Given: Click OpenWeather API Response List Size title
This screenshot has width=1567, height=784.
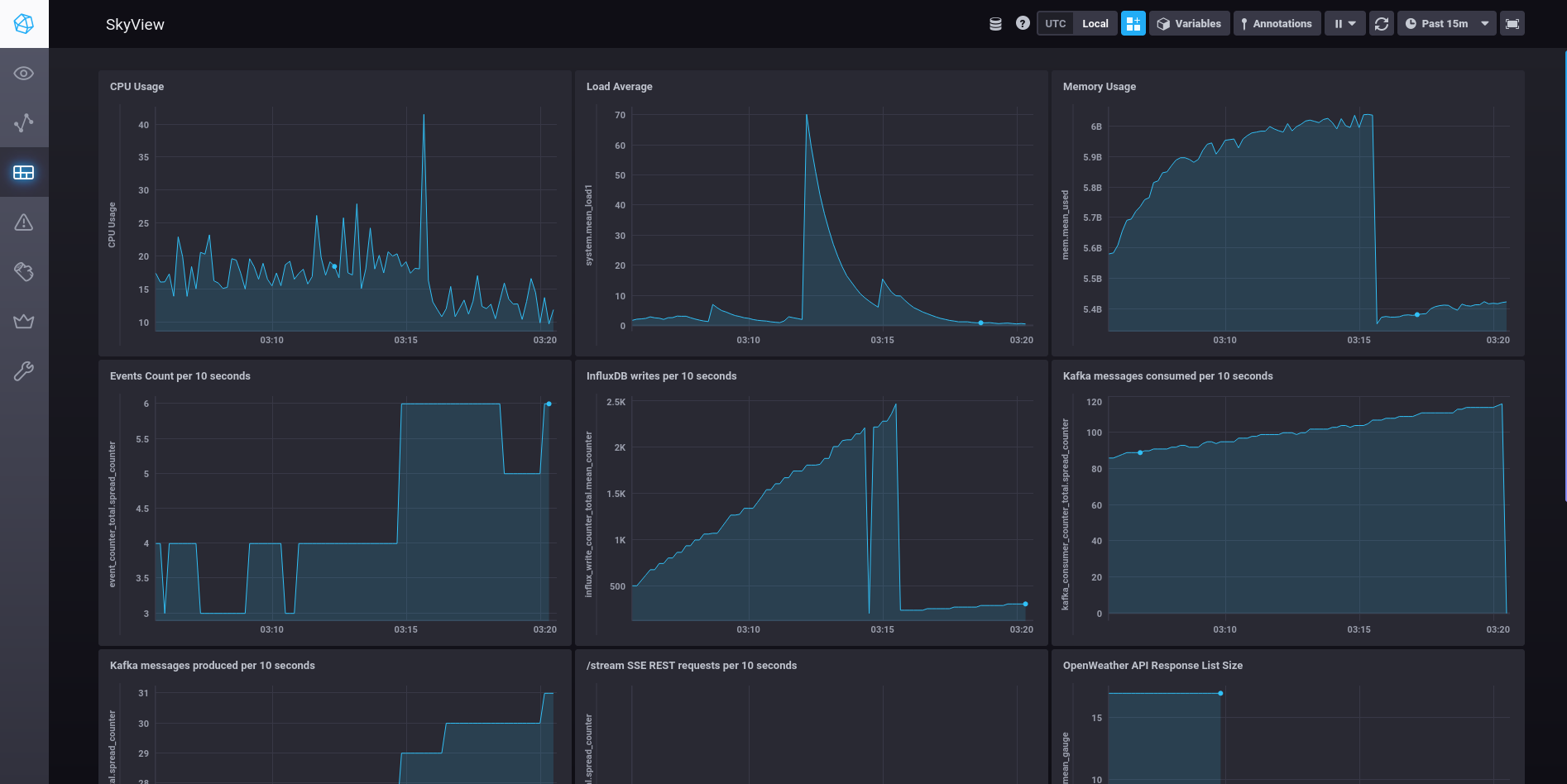Looking at the screenshot, I should tap(1152, 666).
